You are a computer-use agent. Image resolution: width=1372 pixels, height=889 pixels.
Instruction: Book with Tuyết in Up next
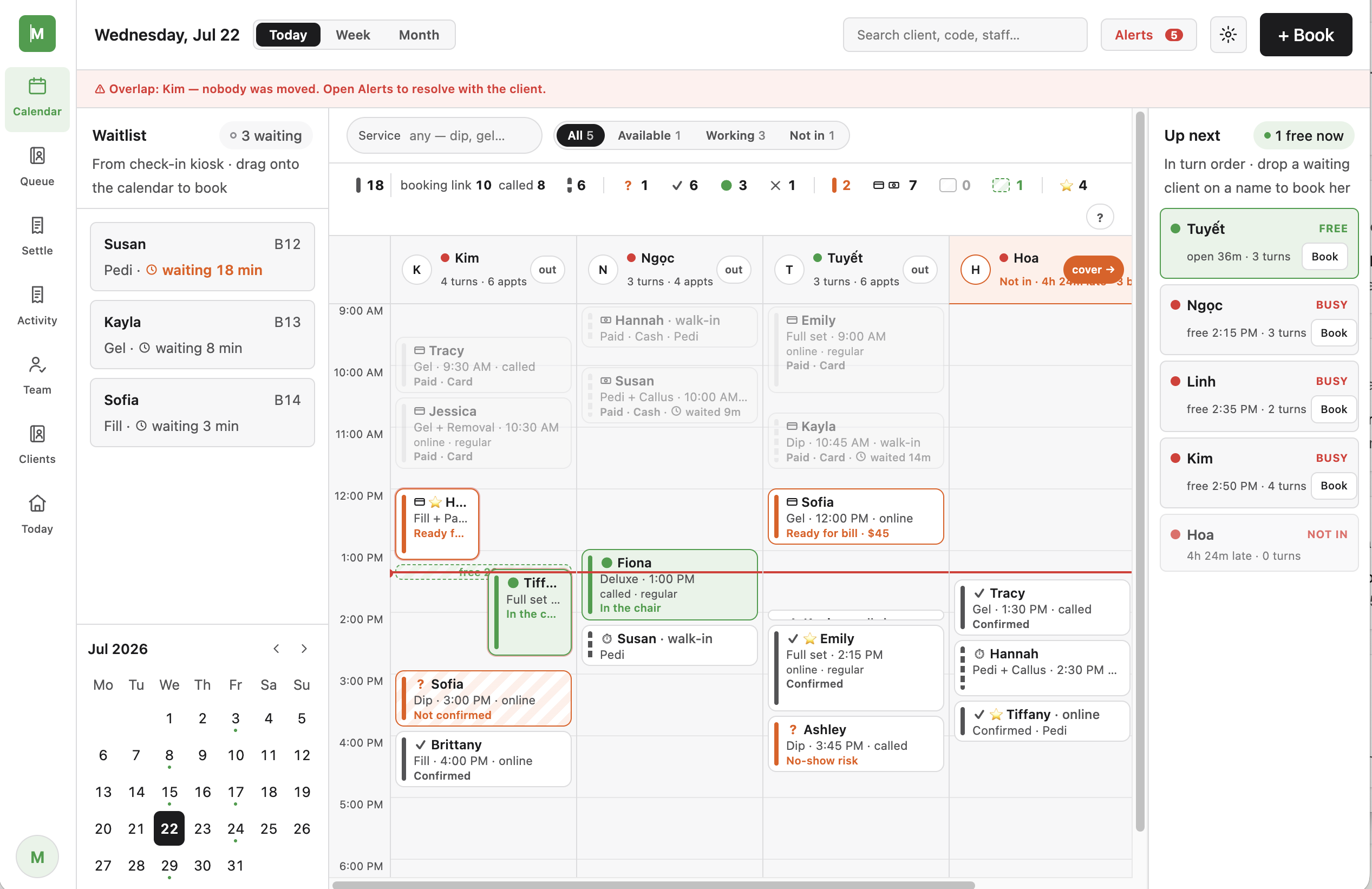pos(1324,257)
